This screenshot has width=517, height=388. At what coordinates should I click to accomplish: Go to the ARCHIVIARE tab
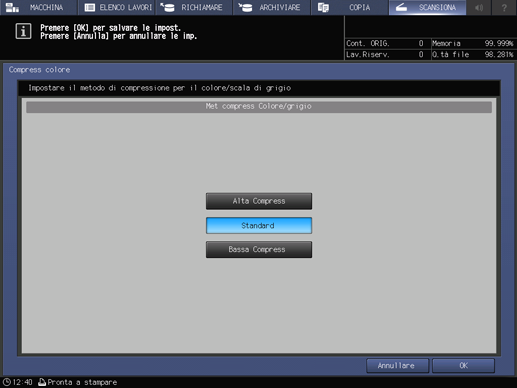[x=272, y=7]
